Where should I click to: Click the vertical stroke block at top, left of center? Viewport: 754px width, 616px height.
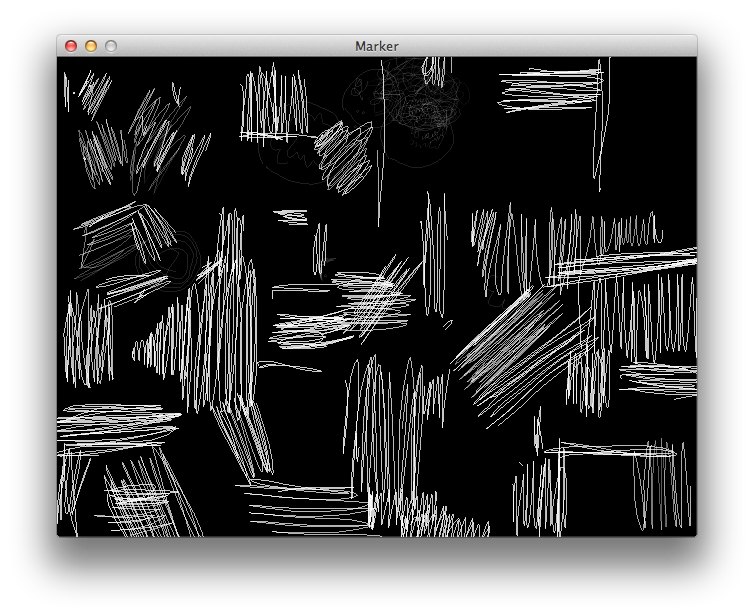pos(272,105)
